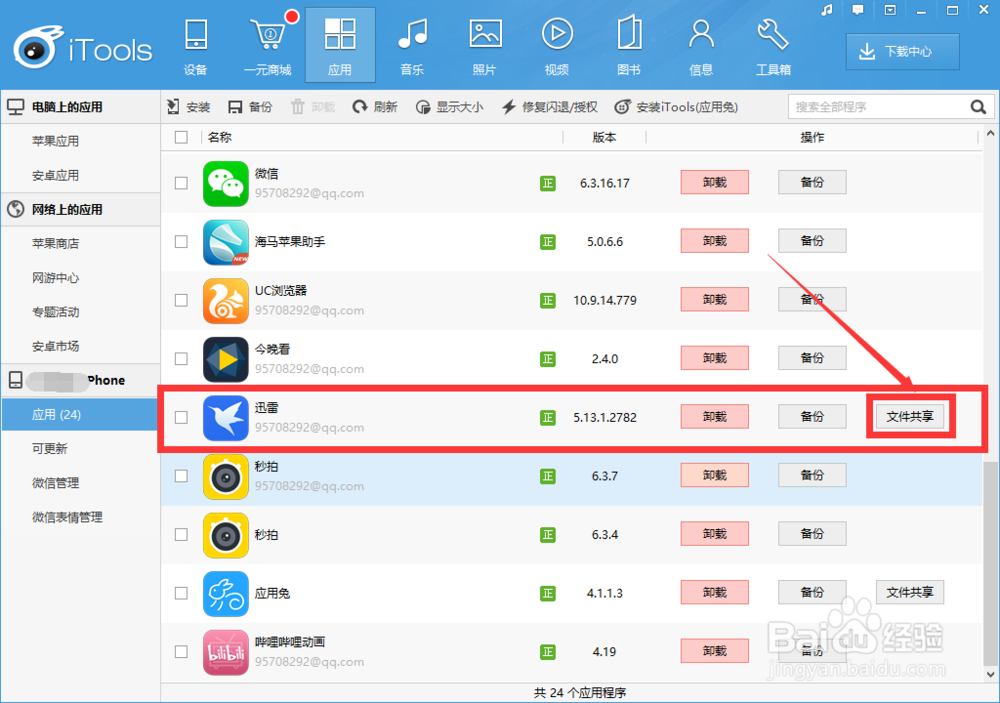The height and width of the screenshot is (703, 1000).
Task: Check the UC浏览器 row checkbox
Action: (x=181, y=300)
